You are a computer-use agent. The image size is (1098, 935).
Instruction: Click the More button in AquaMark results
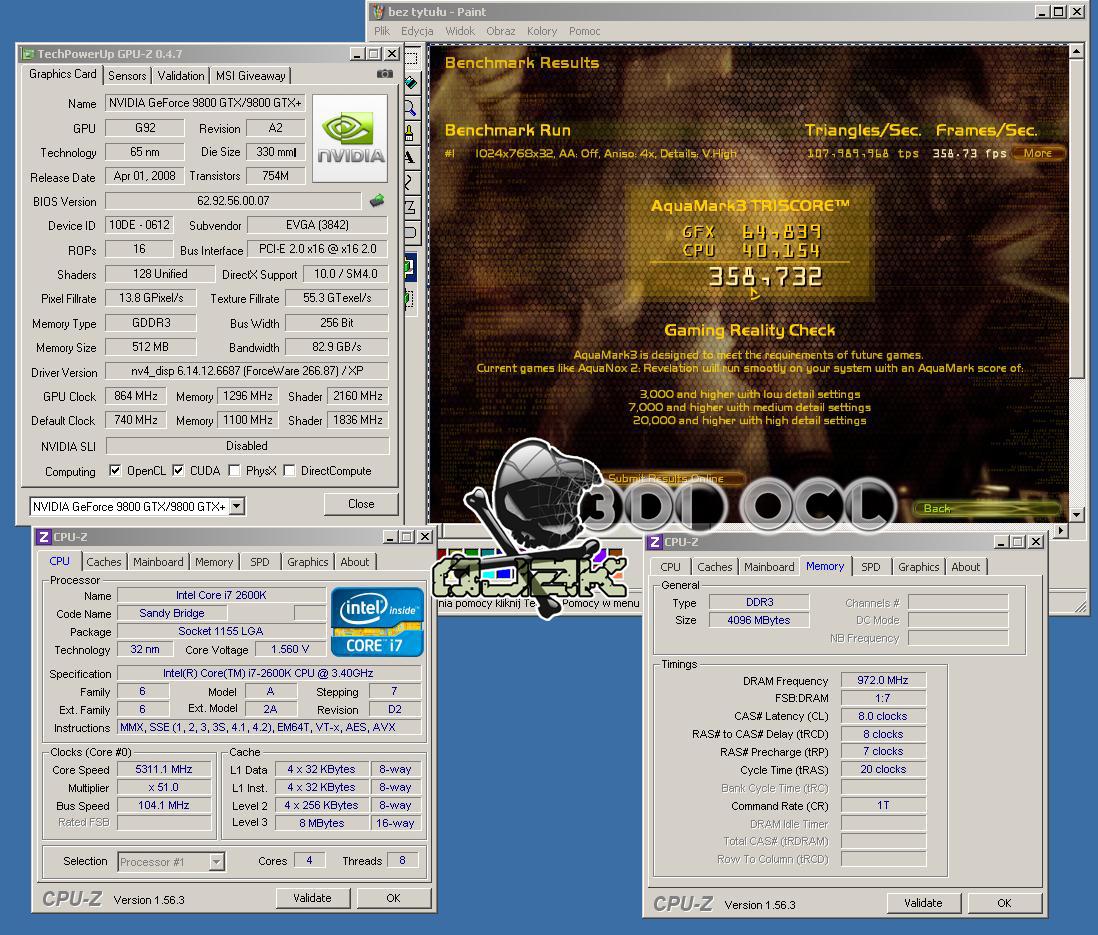point(1038,153)
